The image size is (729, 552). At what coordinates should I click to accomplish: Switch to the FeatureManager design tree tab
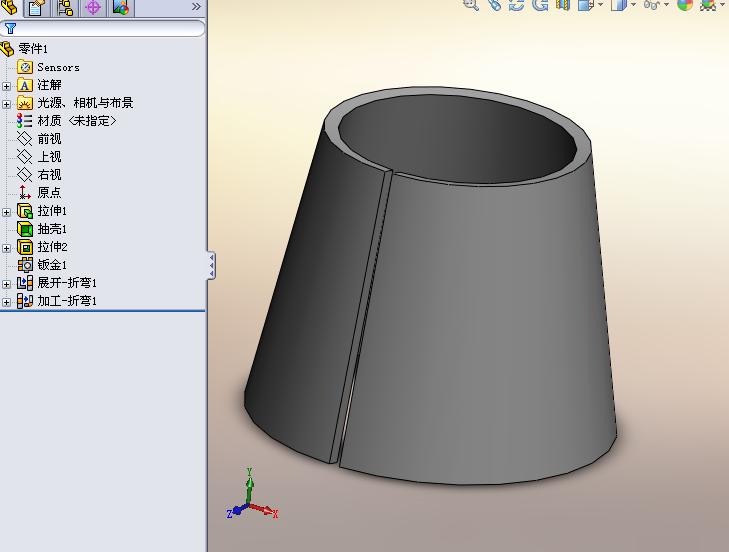coord(9,7)
